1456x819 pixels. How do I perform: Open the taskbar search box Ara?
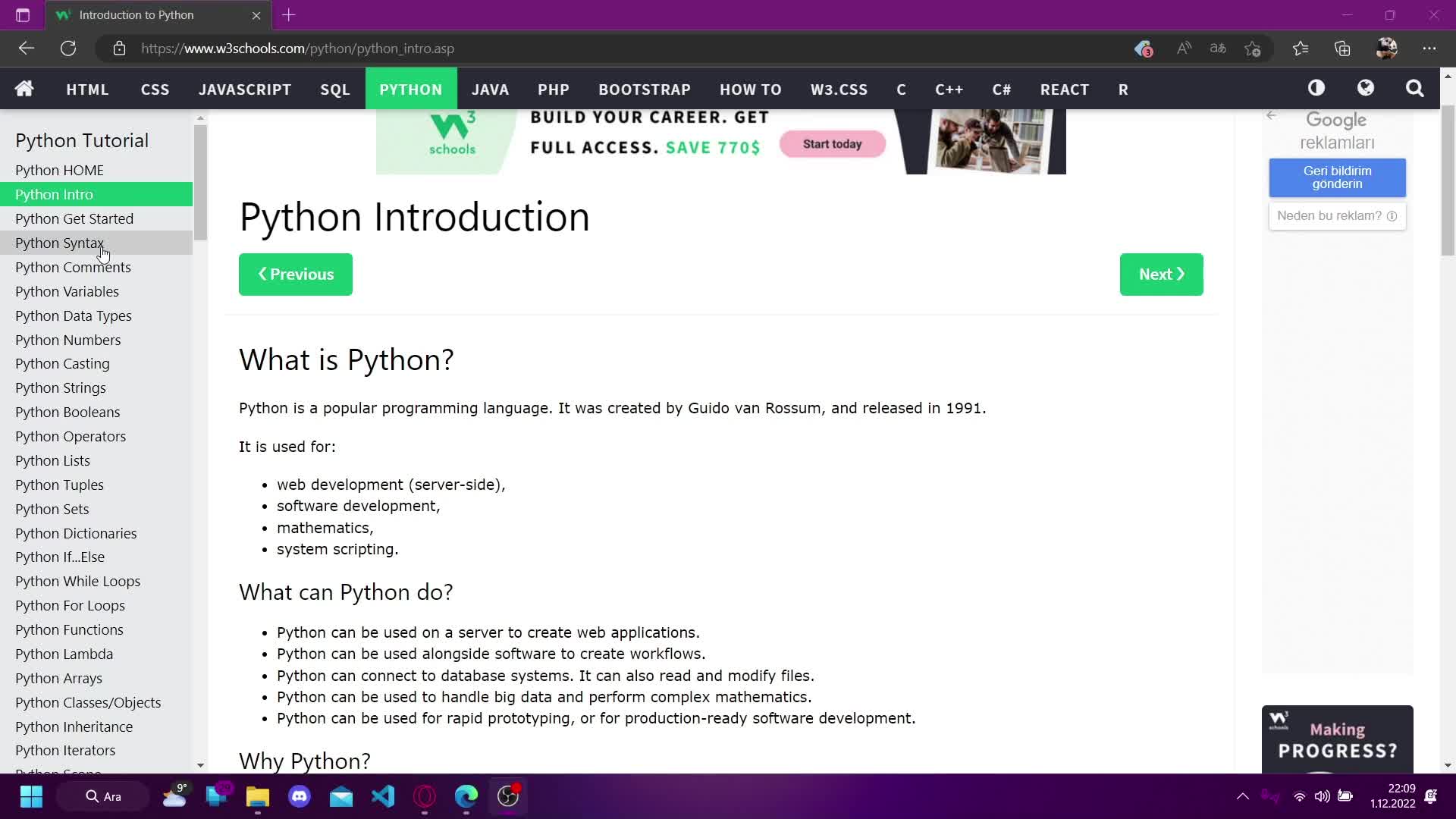103,796
